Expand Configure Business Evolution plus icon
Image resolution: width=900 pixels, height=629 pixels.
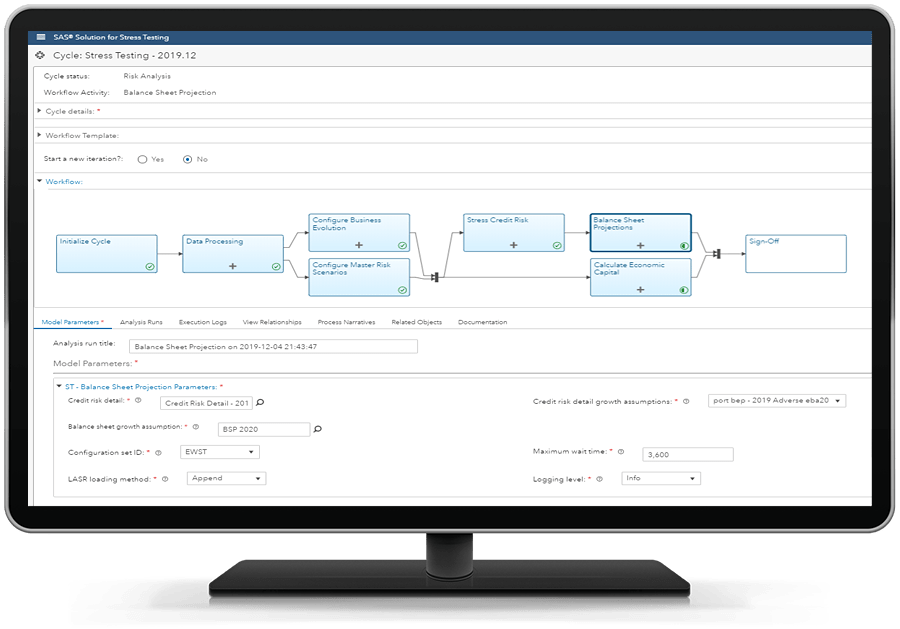pyautogui.click(x=359, y=245)
